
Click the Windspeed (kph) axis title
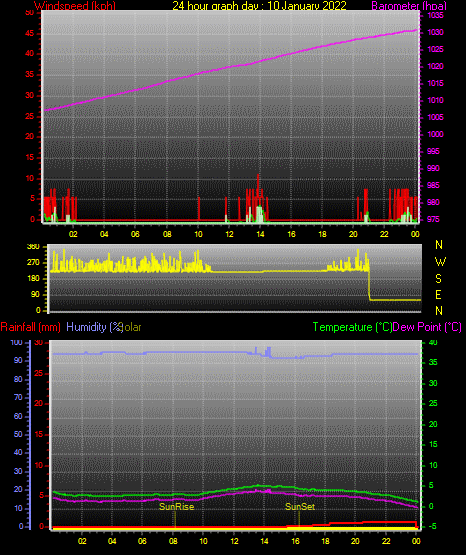point(75,6)
